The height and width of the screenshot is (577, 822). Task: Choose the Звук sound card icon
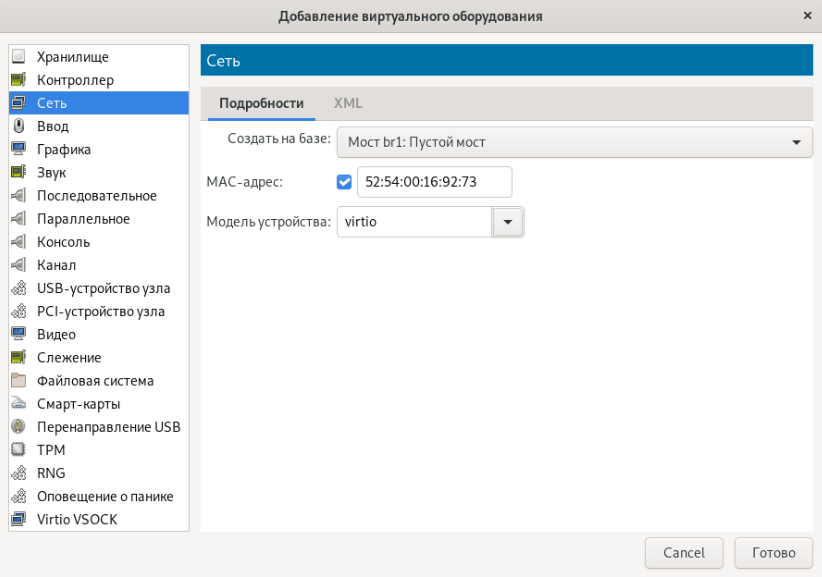pyautogui.click(x=18, y=172)
